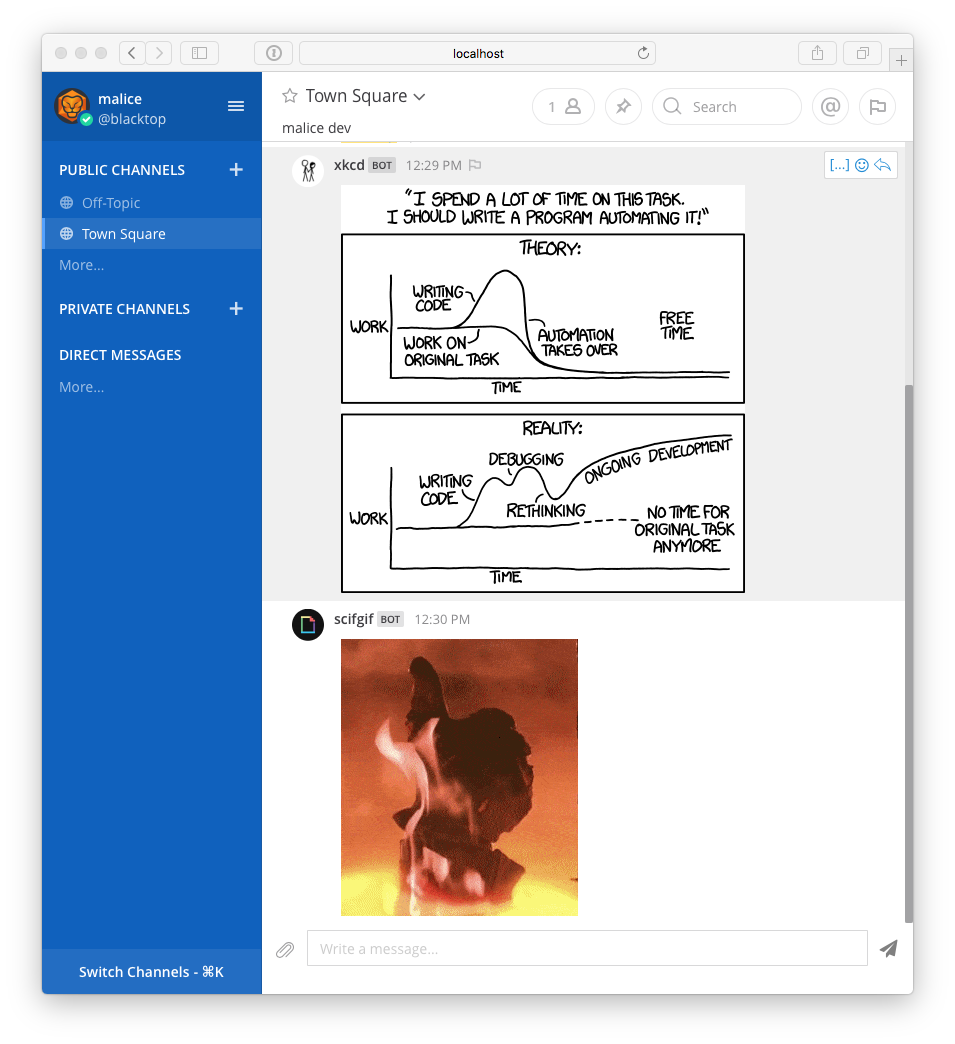Open the Safari share menu

(817, 53)
